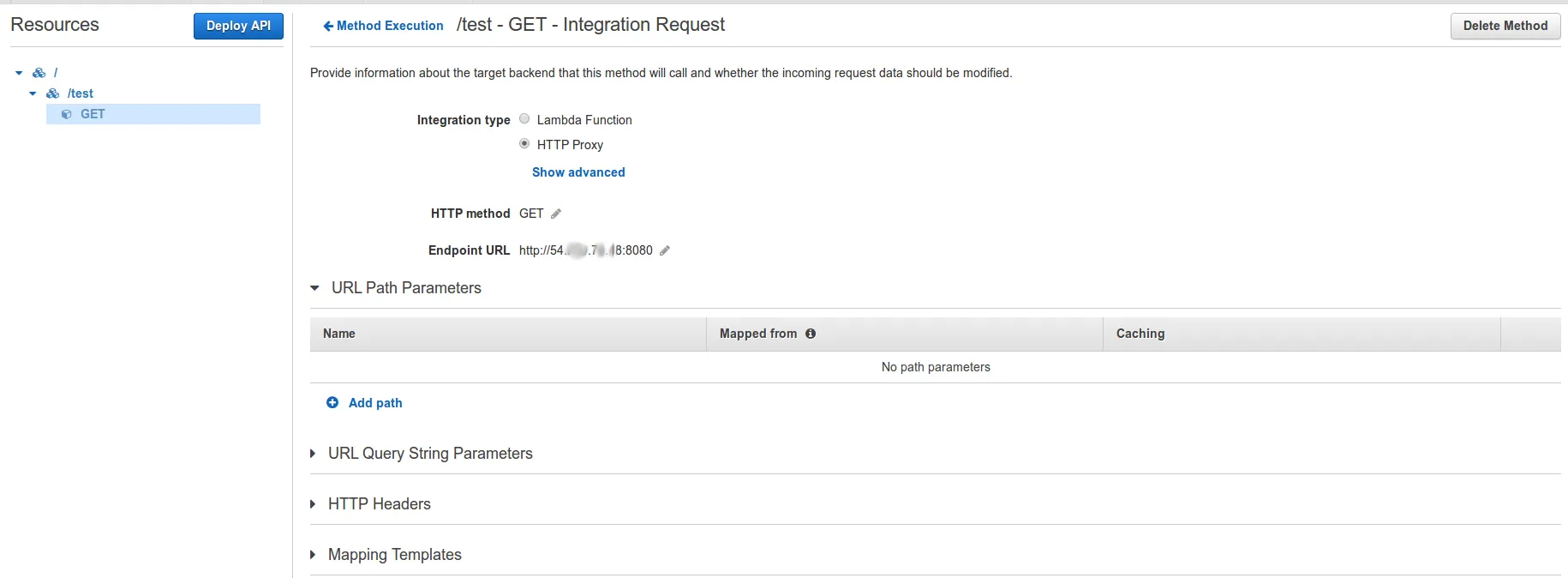Click the pencil icon next to HTTP method
Image resolution: width=1568 pixels, height=578 pixels.
(556, 214)
